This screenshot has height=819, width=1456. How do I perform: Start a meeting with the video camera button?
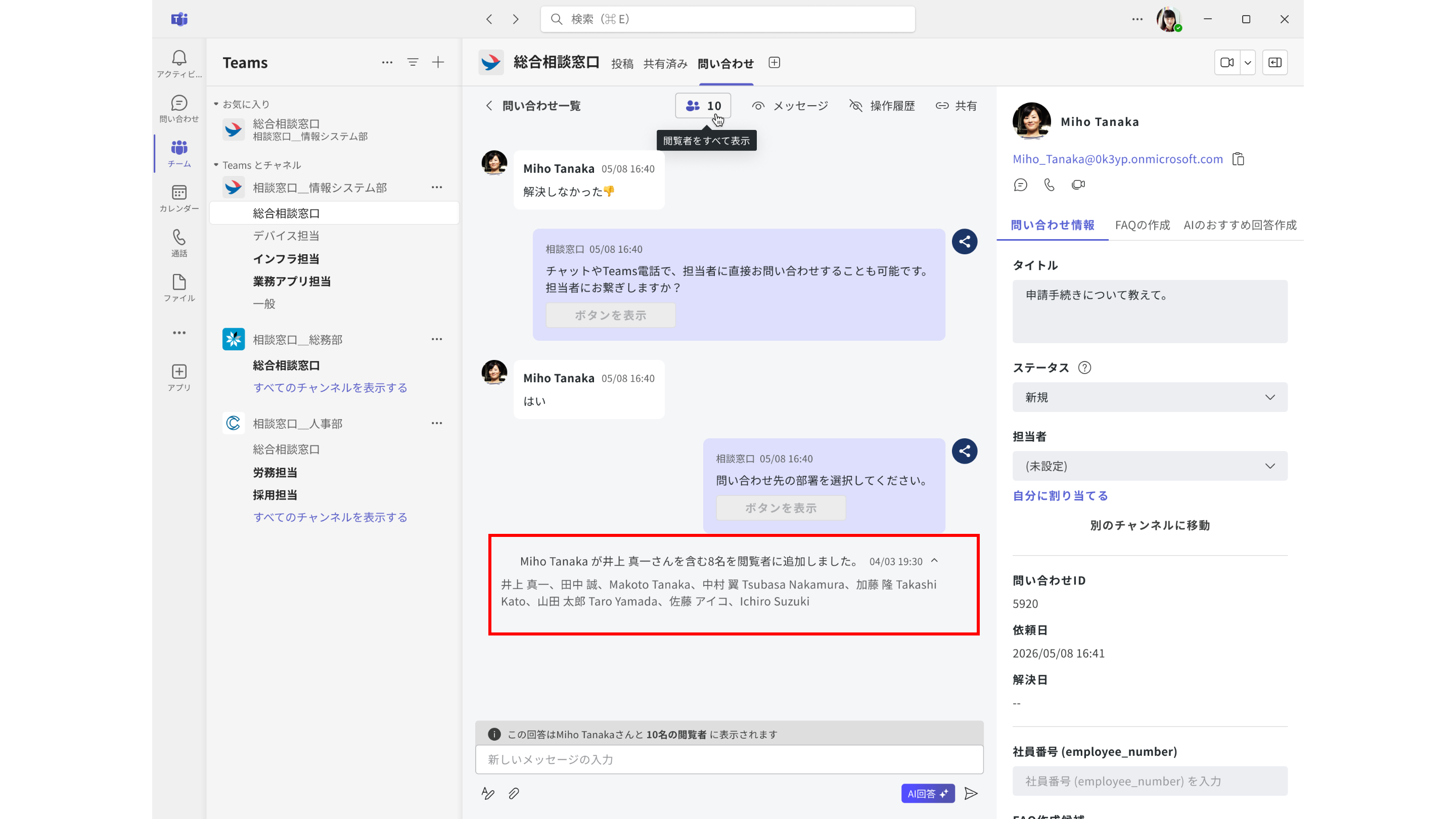(x=1227, y=63)
